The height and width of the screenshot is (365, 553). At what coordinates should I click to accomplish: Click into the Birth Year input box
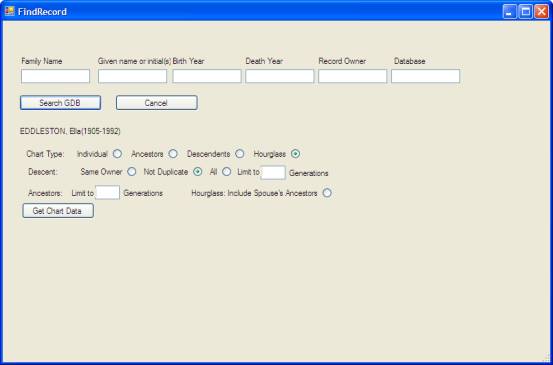[207, 76]
